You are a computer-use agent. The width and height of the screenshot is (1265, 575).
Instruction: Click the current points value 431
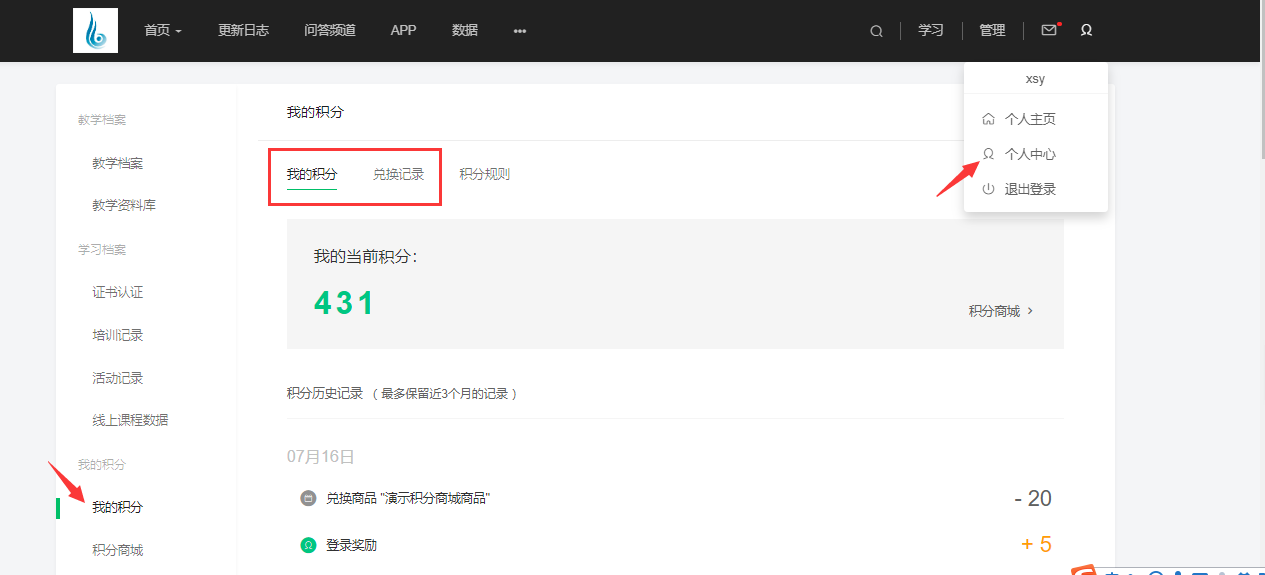tap(344, 303)
